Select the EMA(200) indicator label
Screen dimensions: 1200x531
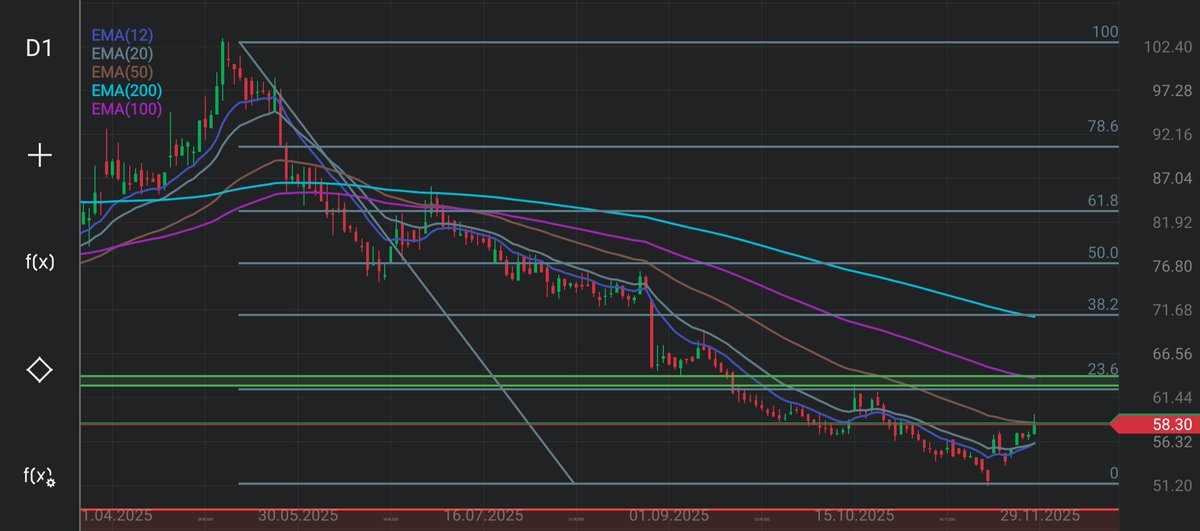126,90
